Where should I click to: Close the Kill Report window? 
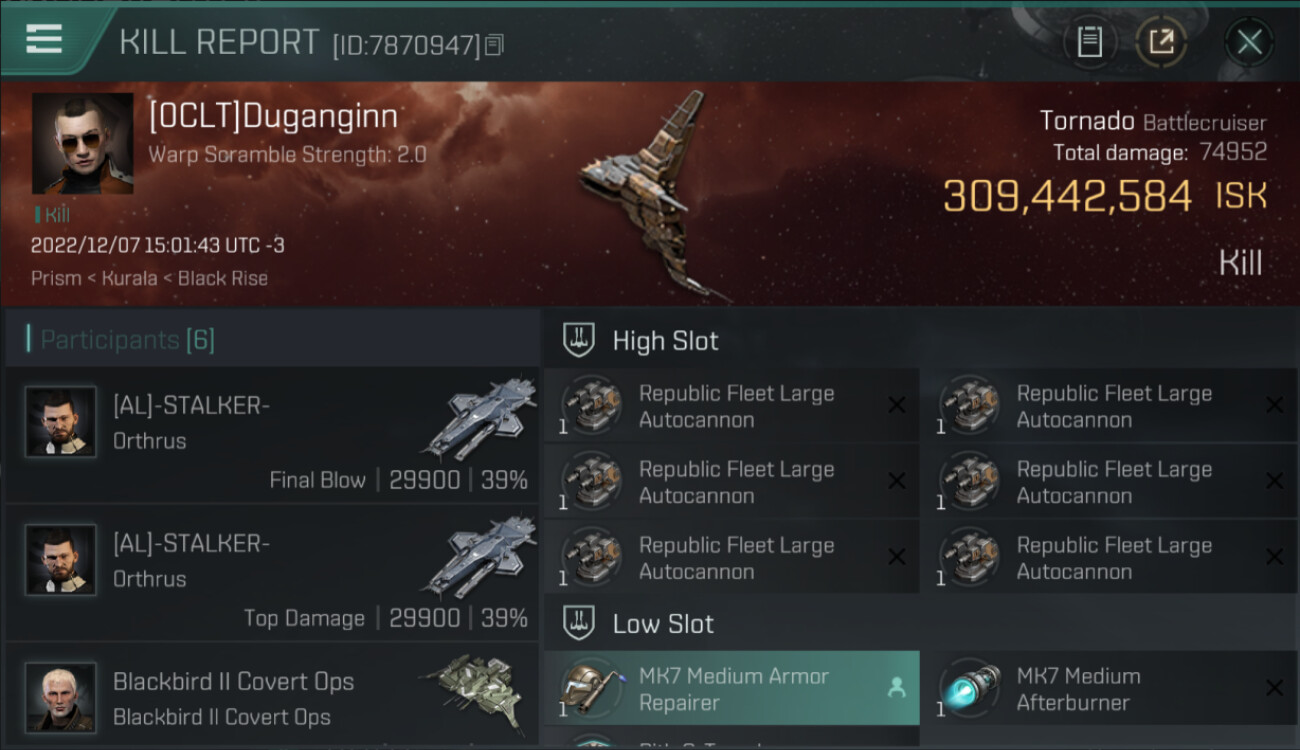click(1249, 42)
